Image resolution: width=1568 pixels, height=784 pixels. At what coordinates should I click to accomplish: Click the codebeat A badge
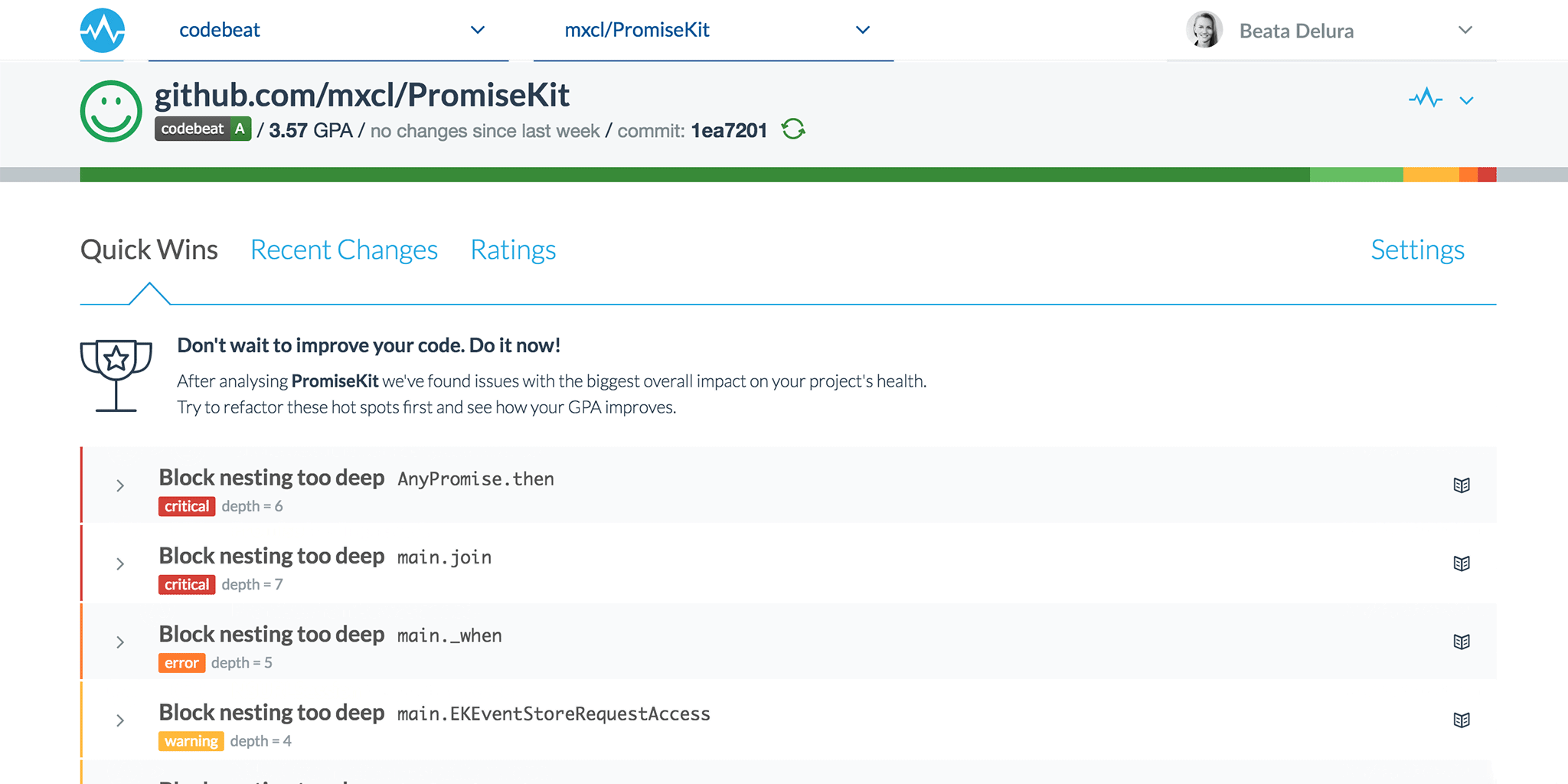(x=203, y=129)
